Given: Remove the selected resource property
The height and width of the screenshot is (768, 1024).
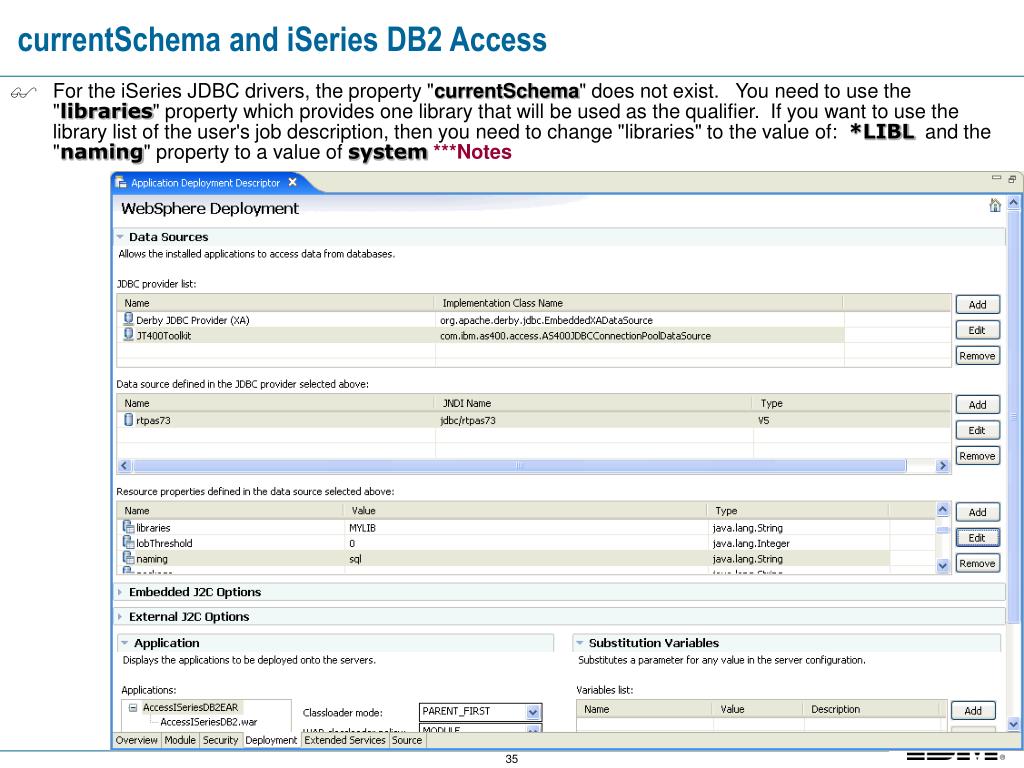Looking at the screenshot, I should [x=978, y=564].
